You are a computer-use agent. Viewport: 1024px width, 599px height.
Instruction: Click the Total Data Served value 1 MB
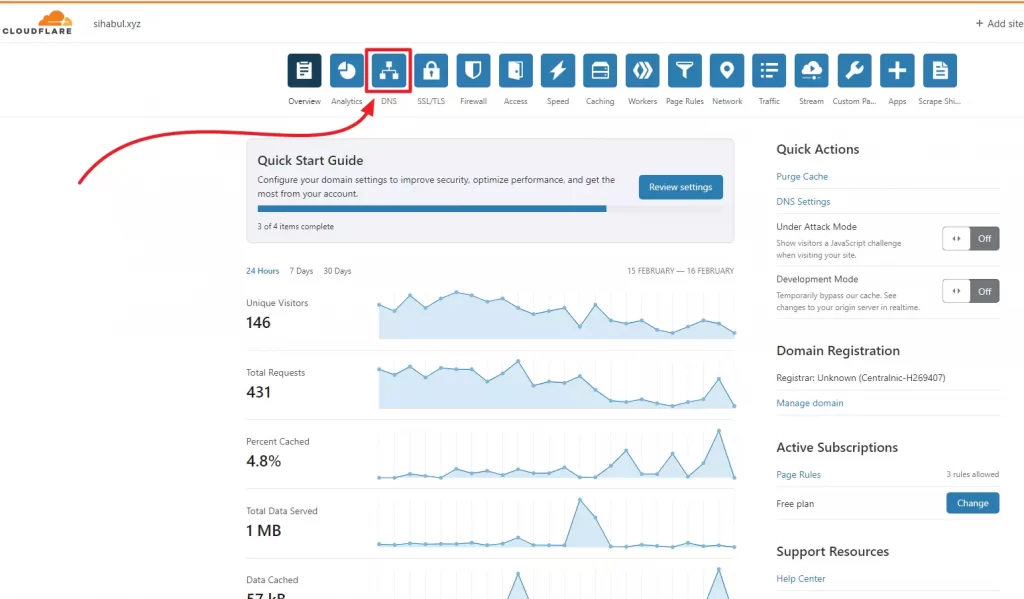pos(264,530)
